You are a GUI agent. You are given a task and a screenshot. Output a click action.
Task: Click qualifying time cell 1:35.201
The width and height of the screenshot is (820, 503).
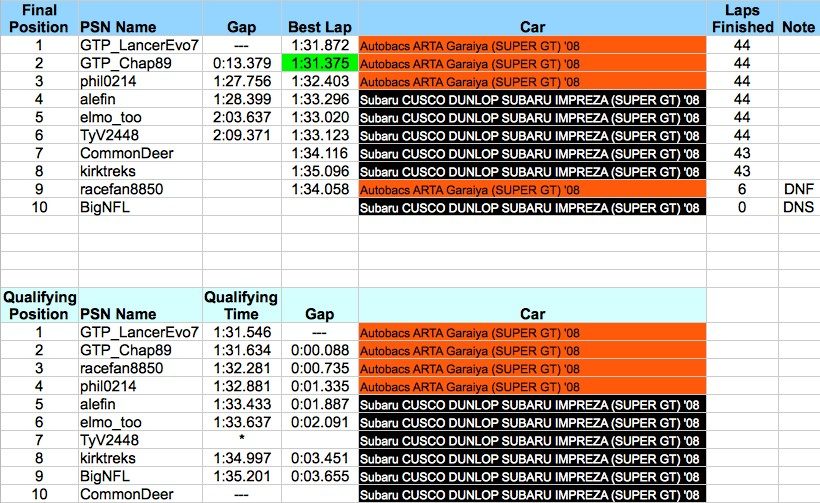[x=242, y=476]
